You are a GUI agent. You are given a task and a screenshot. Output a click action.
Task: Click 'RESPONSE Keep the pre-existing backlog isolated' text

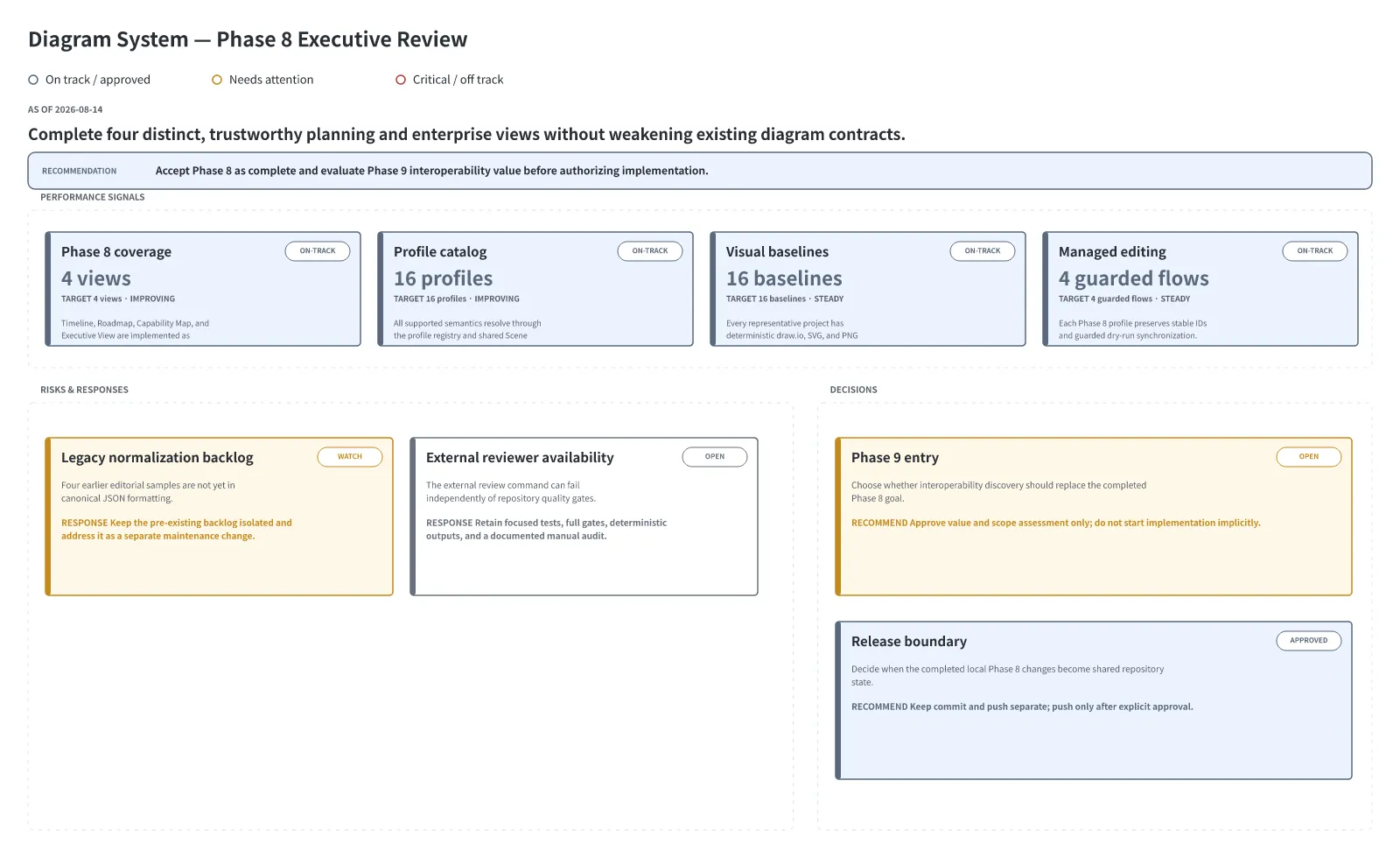click(x=177, y=530)
